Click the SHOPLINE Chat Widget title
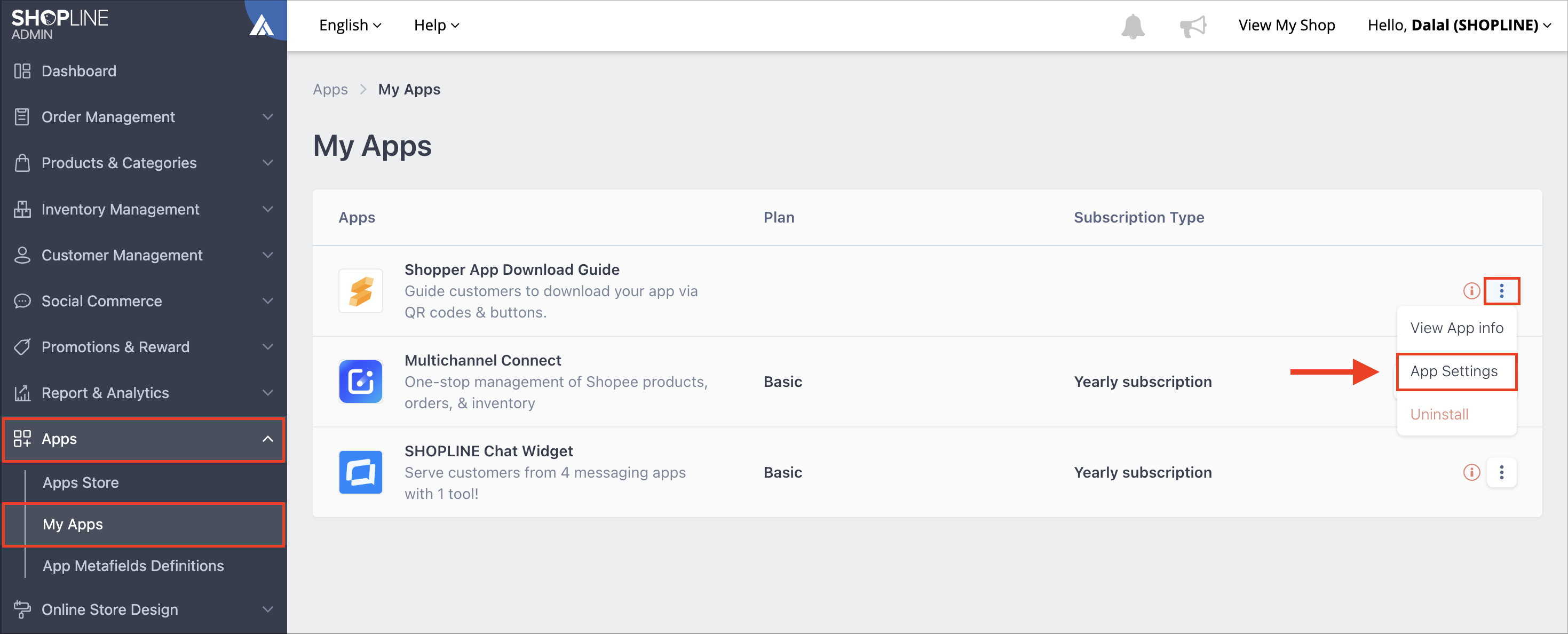The width and height of the screenshot is (1568, 634). coord(488,451)
